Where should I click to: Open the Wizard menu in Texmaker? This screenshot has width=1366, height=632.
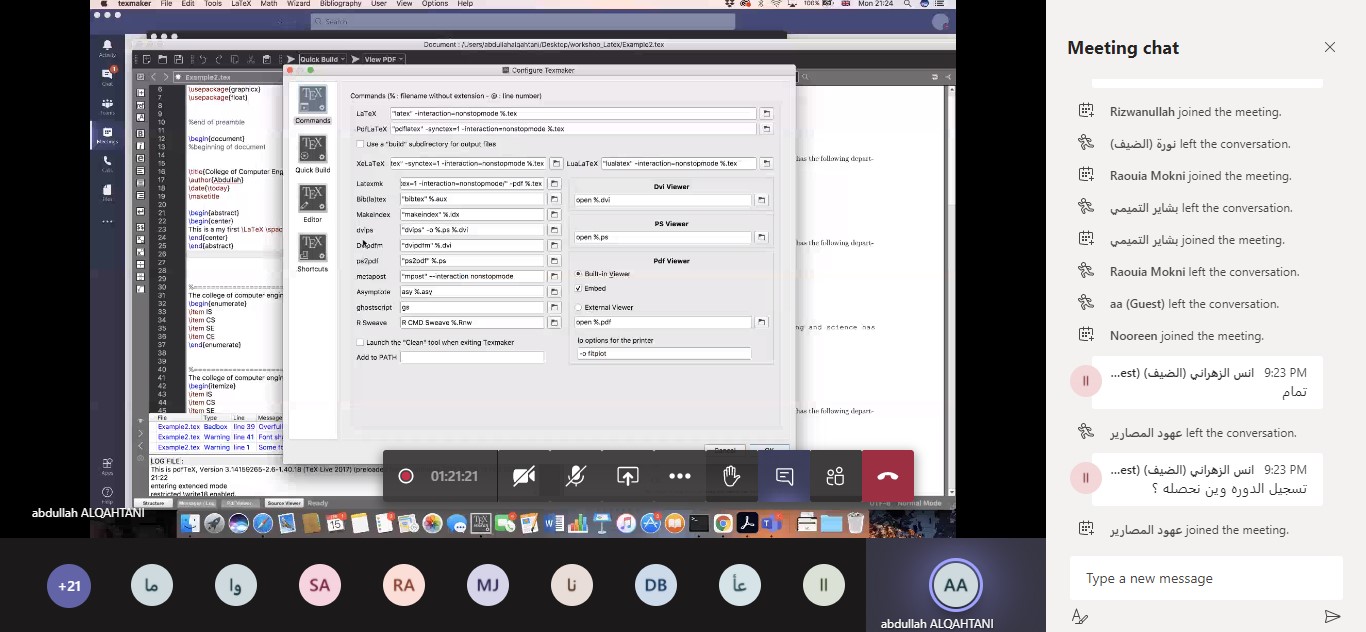[x=298, y=4]
